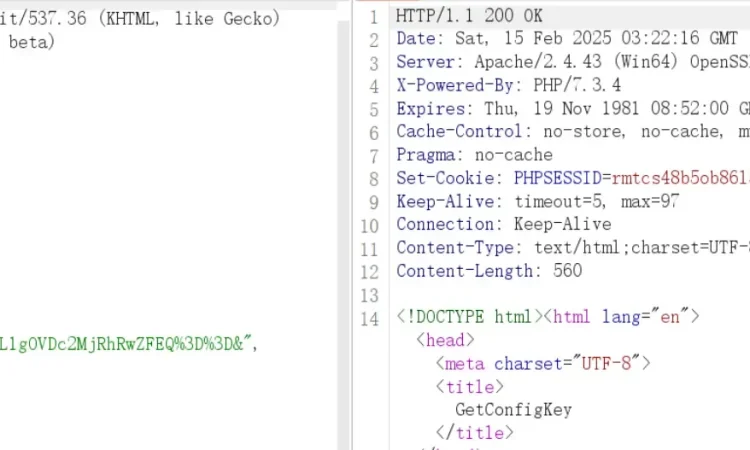The width and height of the screenshot is (750, 450).
Task: Click line number 8 in response gutter
Action: [x=374, y=179]
